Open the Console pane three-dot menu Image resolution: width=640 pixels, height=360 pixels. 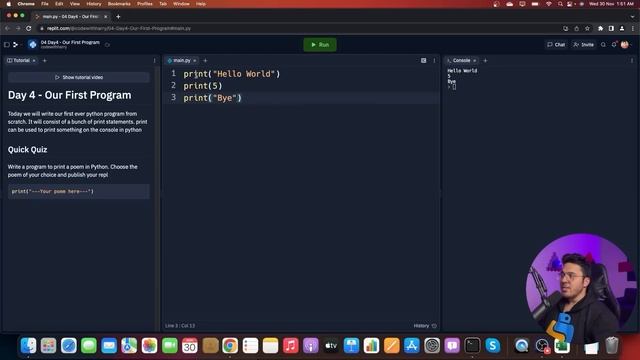[x=632, y=60]
